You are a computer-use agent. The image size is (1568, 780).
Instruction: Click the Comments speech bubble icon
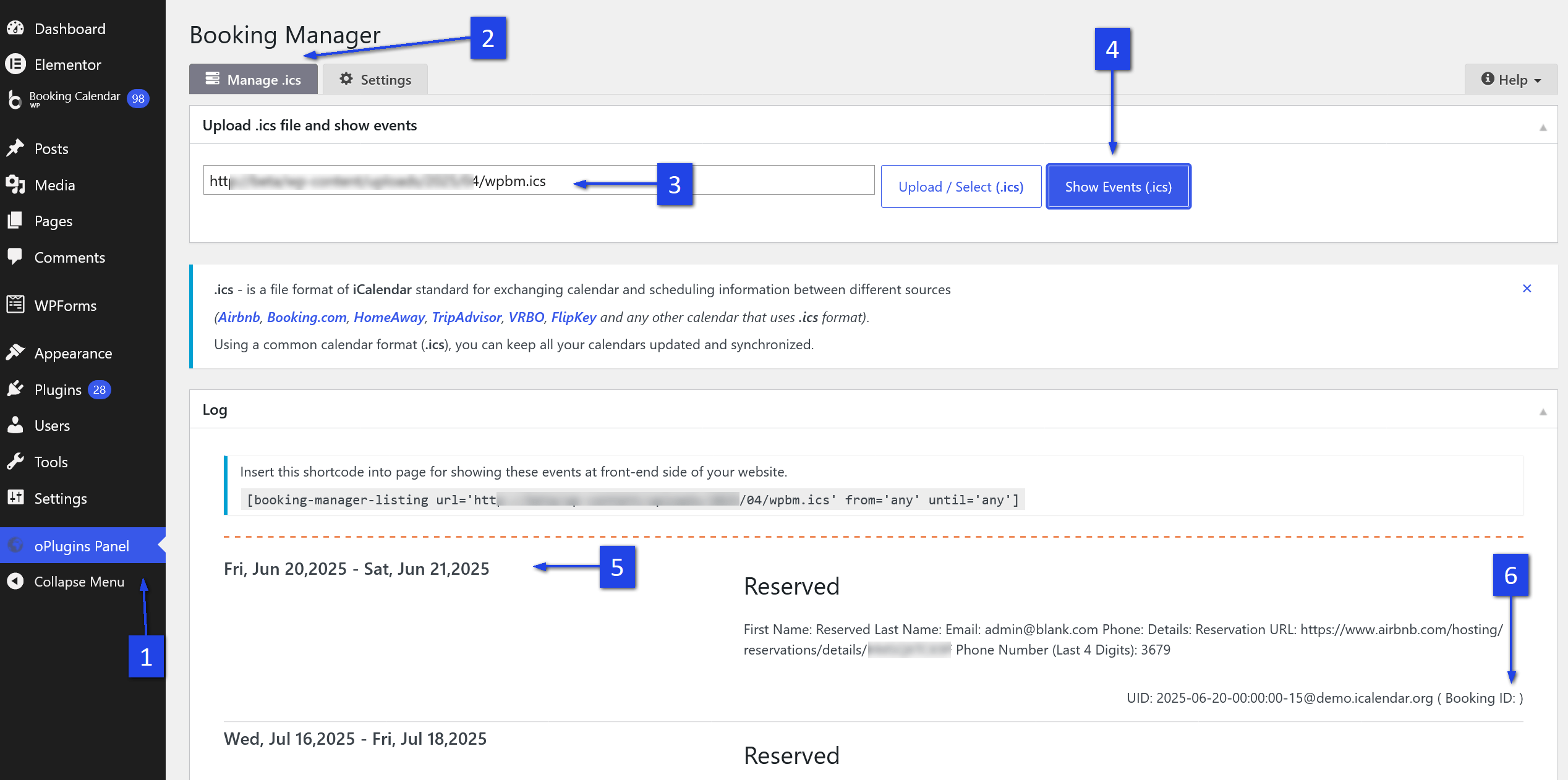pos(15,257)
